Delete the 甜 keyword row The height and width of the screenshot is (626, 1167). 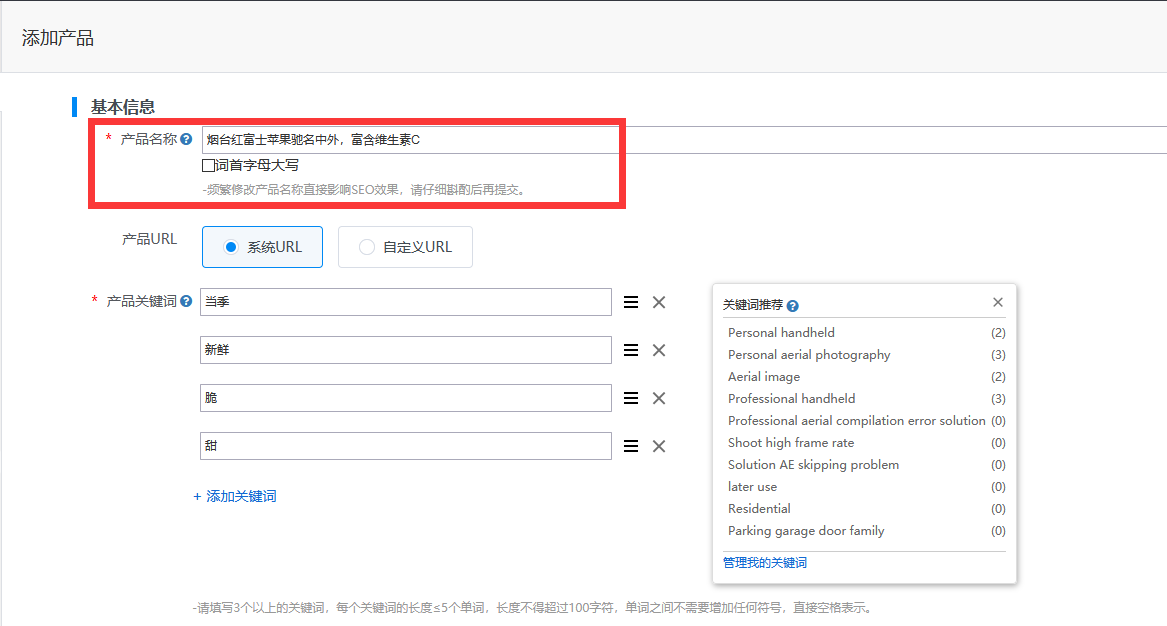[x=659, y=446]
